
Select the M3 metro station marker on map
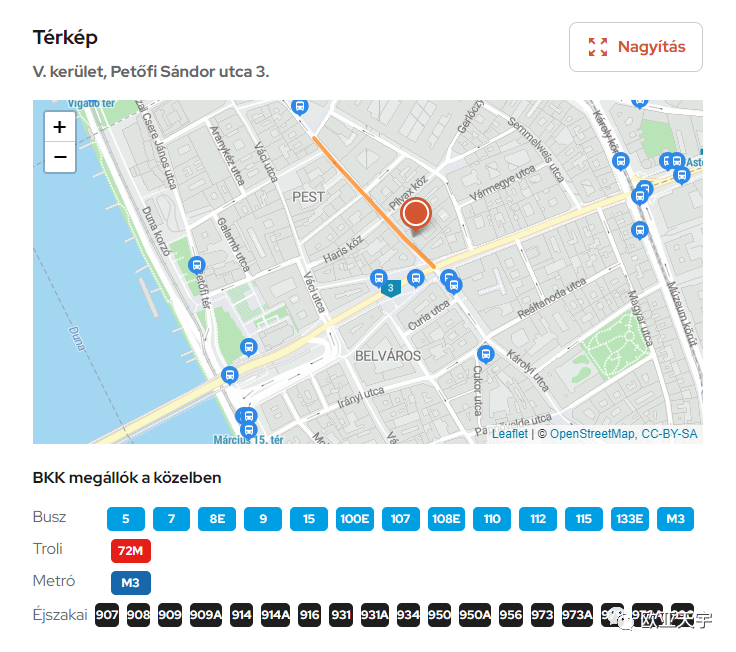coord(391,288)
